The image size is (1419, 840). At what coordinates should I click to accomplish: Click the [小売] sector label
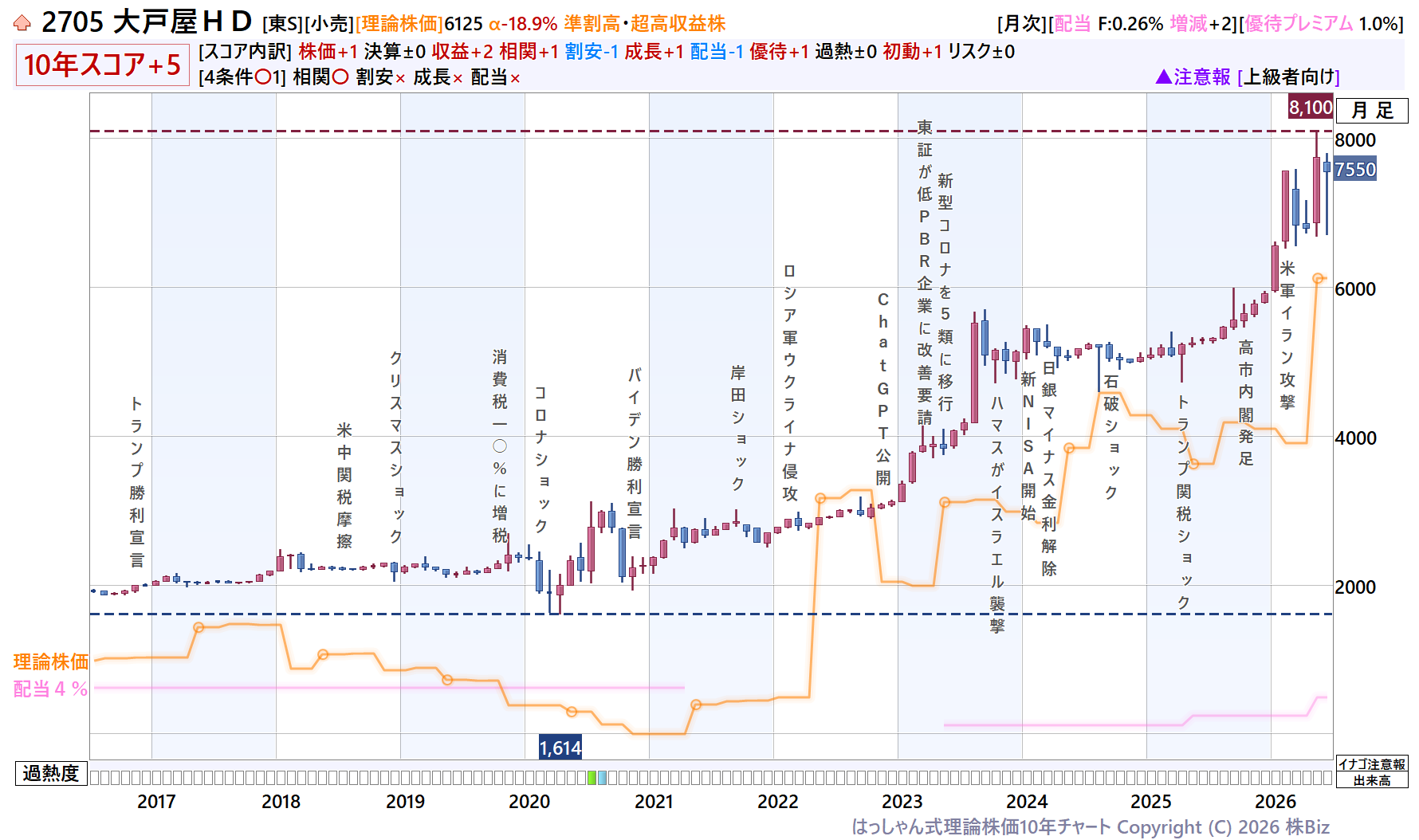(x=329, y=24)
